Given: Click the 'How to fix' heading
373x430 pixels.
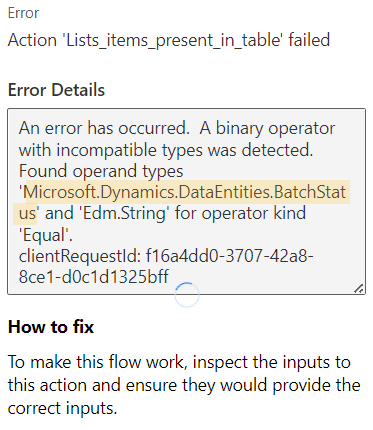Looking at the screenshot, I should tap(51, 327).
